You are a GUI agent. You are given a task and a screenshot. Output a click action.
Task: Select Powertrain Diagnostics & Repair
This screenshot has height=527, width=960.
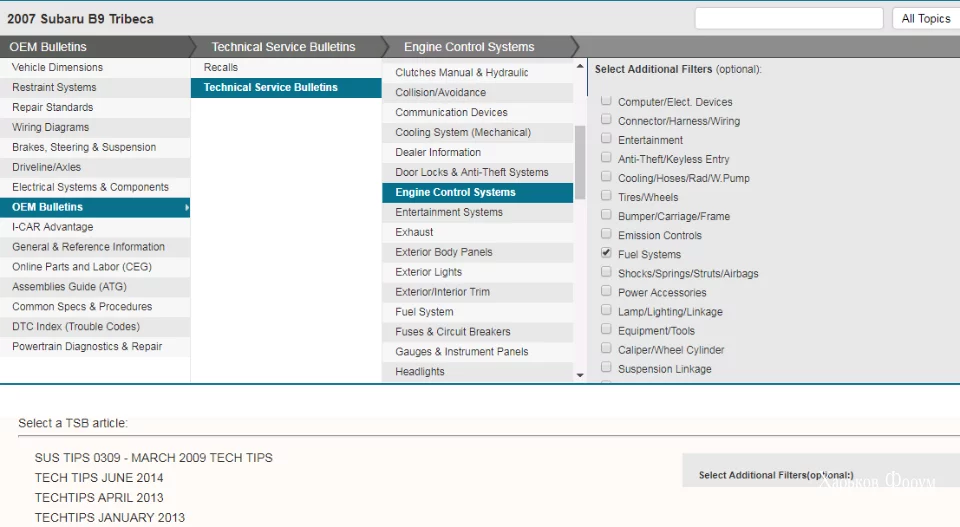tap(95, 346)
